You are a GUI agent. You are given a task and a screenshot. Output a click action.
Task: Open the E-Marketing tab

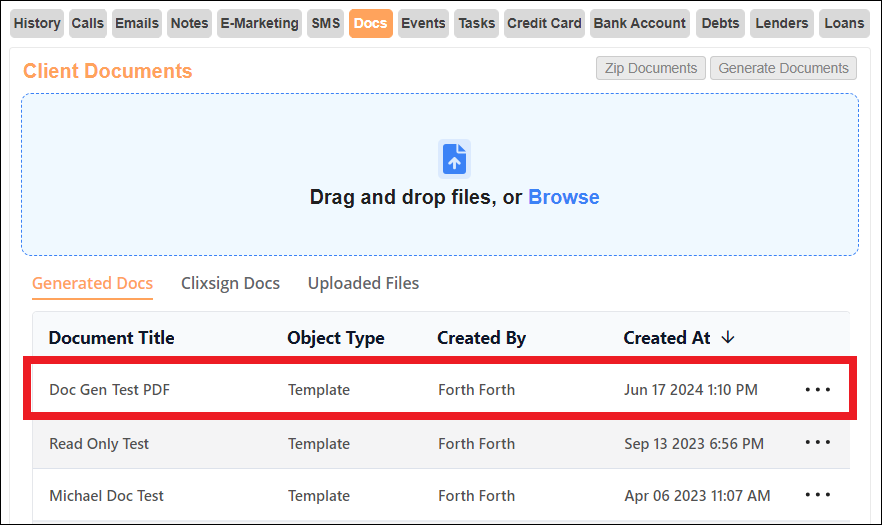(259, 24)
